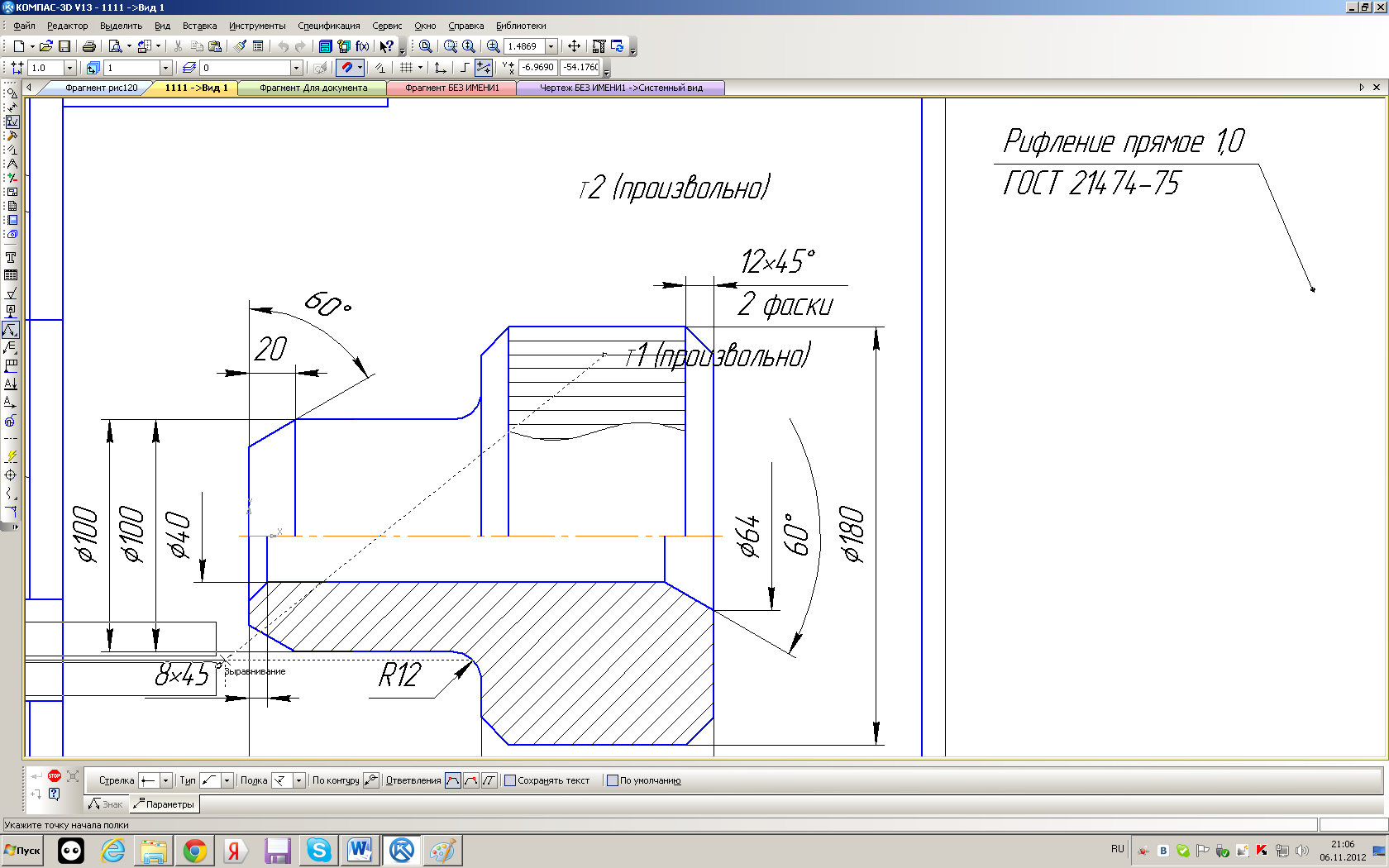Refresh the drawing view
The width and height of the screenshot is (1389, 868).
click(x=618, y=46)
